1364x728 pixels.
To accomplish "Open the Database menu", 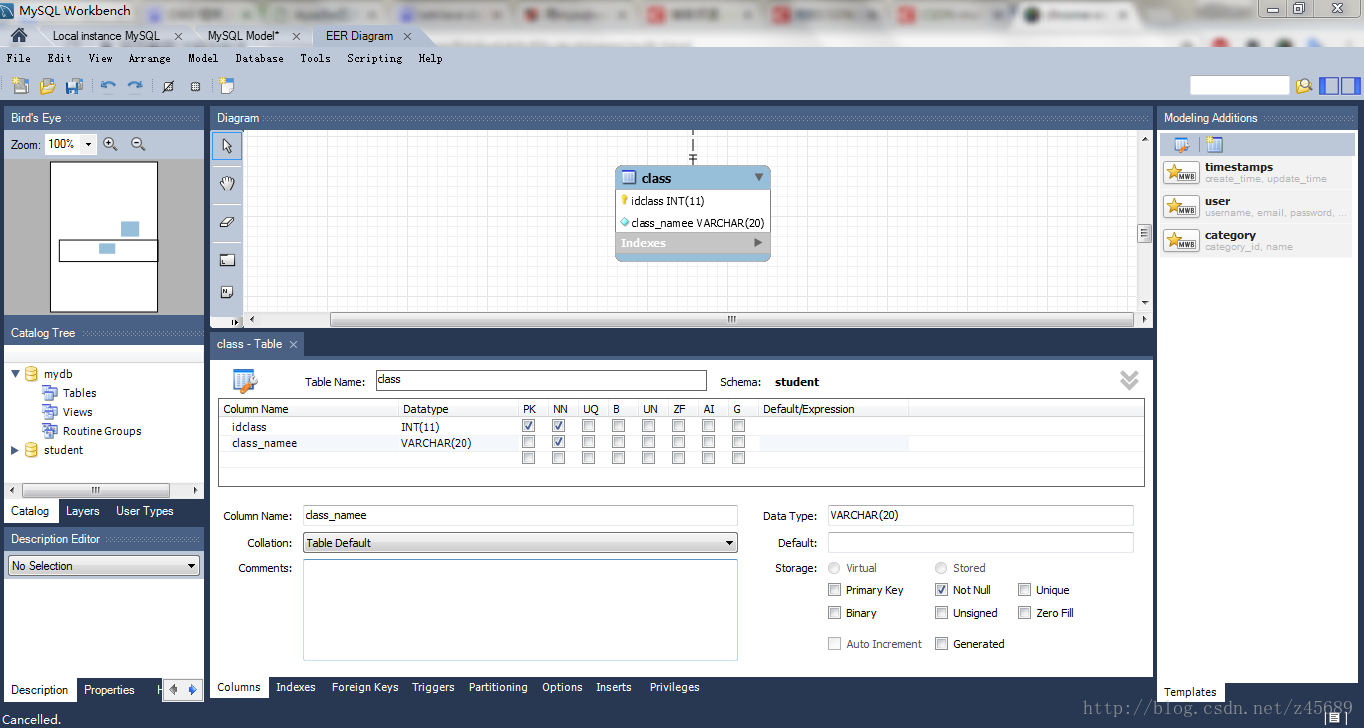I will point(259,58).
